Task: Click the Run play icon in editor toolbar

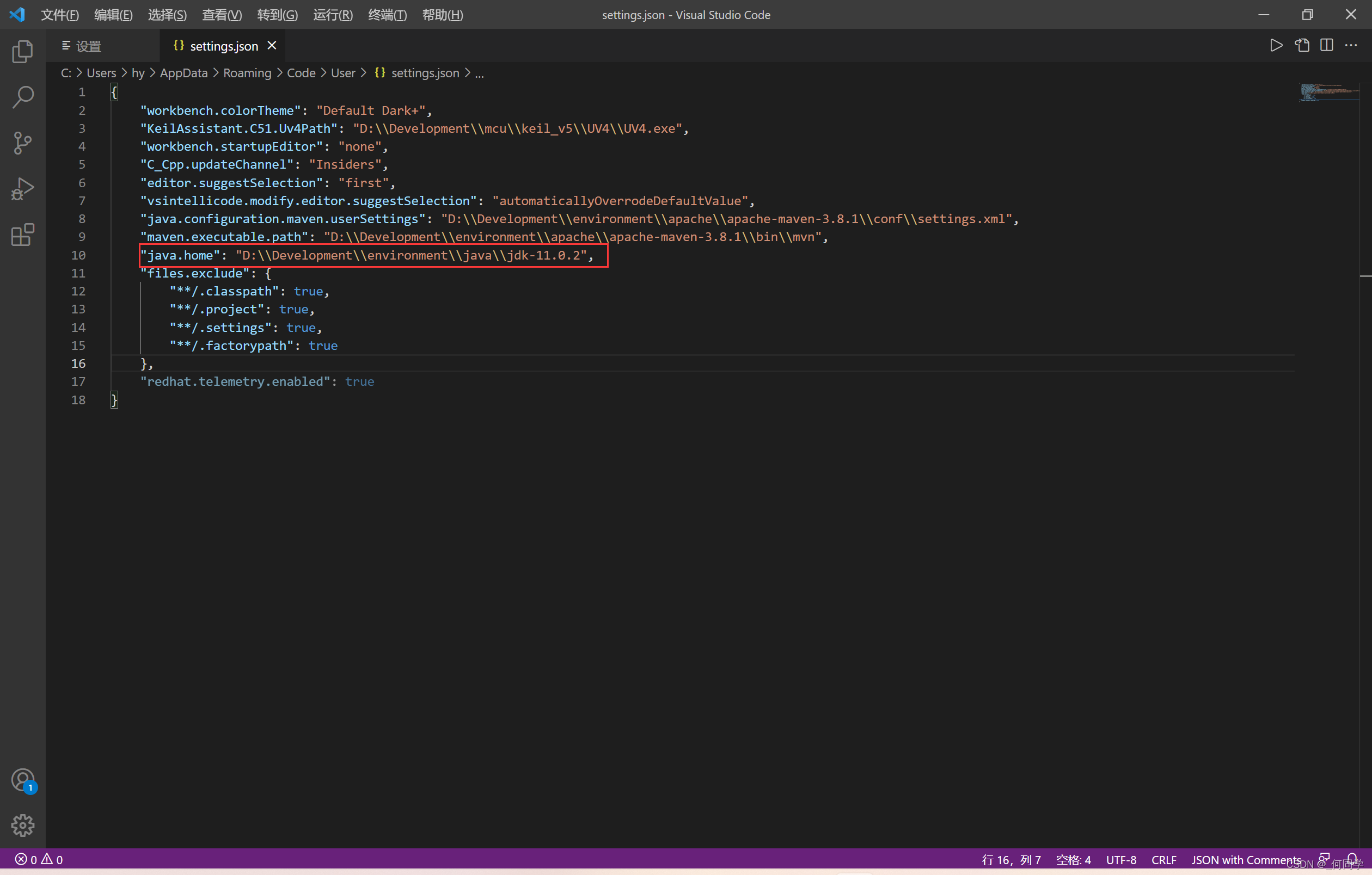Action: coord(1276,46)
